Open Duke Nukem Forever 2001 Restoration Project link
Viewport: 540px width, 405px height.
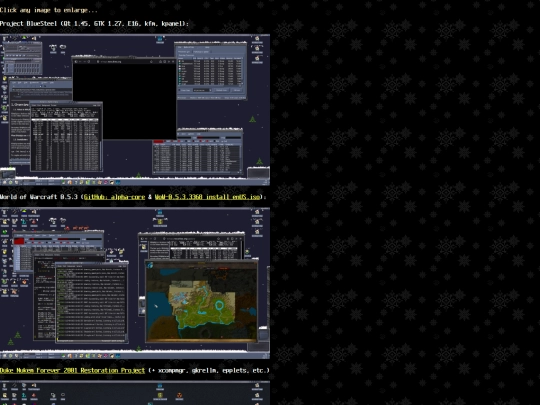click(x=72, y=371)
